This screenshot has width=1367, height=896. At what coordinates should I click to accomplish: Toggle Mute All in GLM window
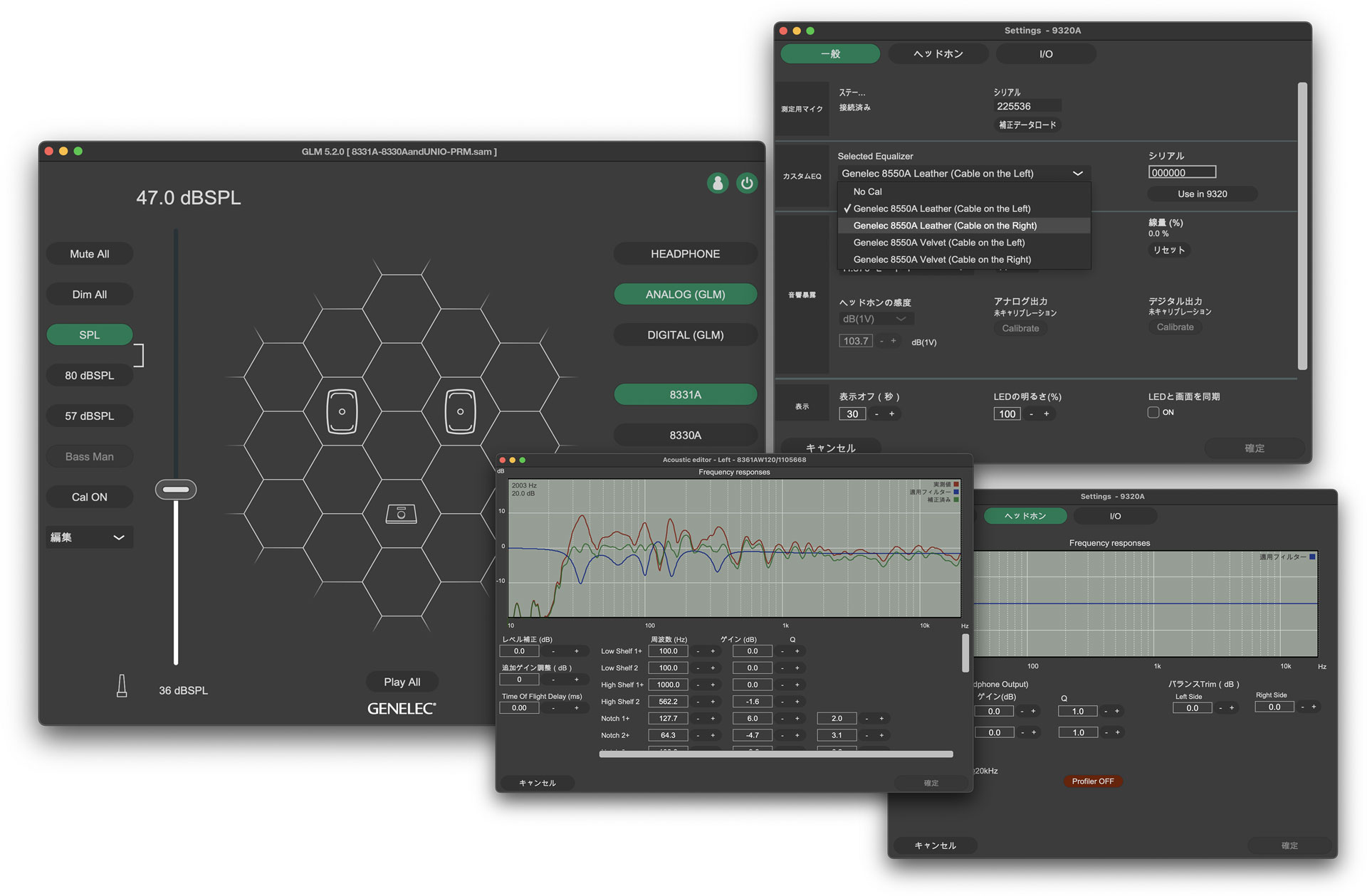(90, 254)
